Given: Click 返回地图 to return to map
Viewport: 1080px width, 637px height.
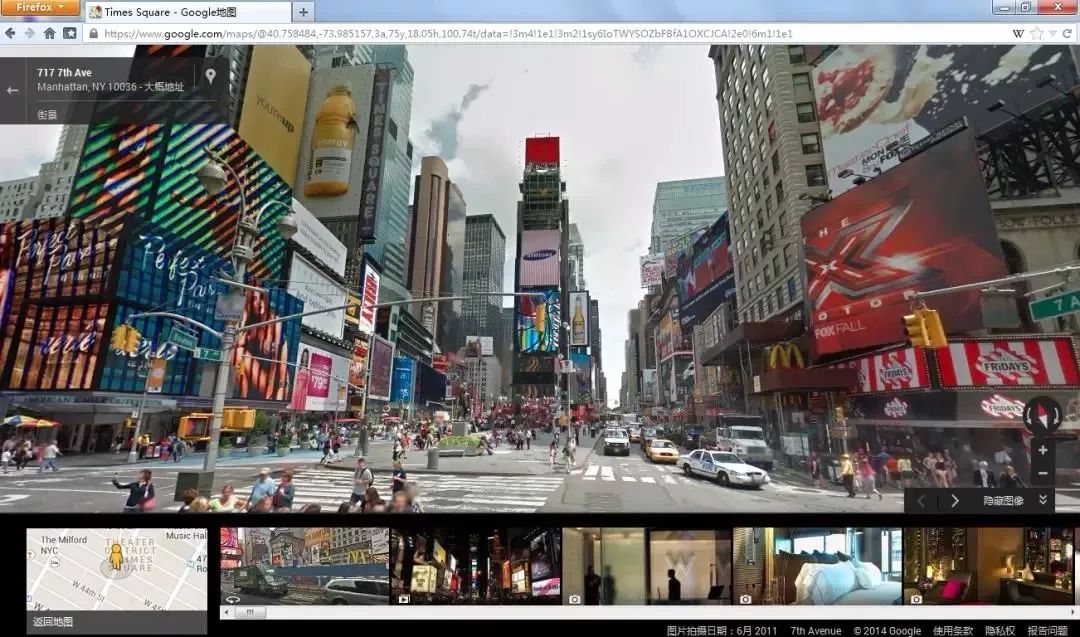Looking at the screenshot, I should click(52, 622).
